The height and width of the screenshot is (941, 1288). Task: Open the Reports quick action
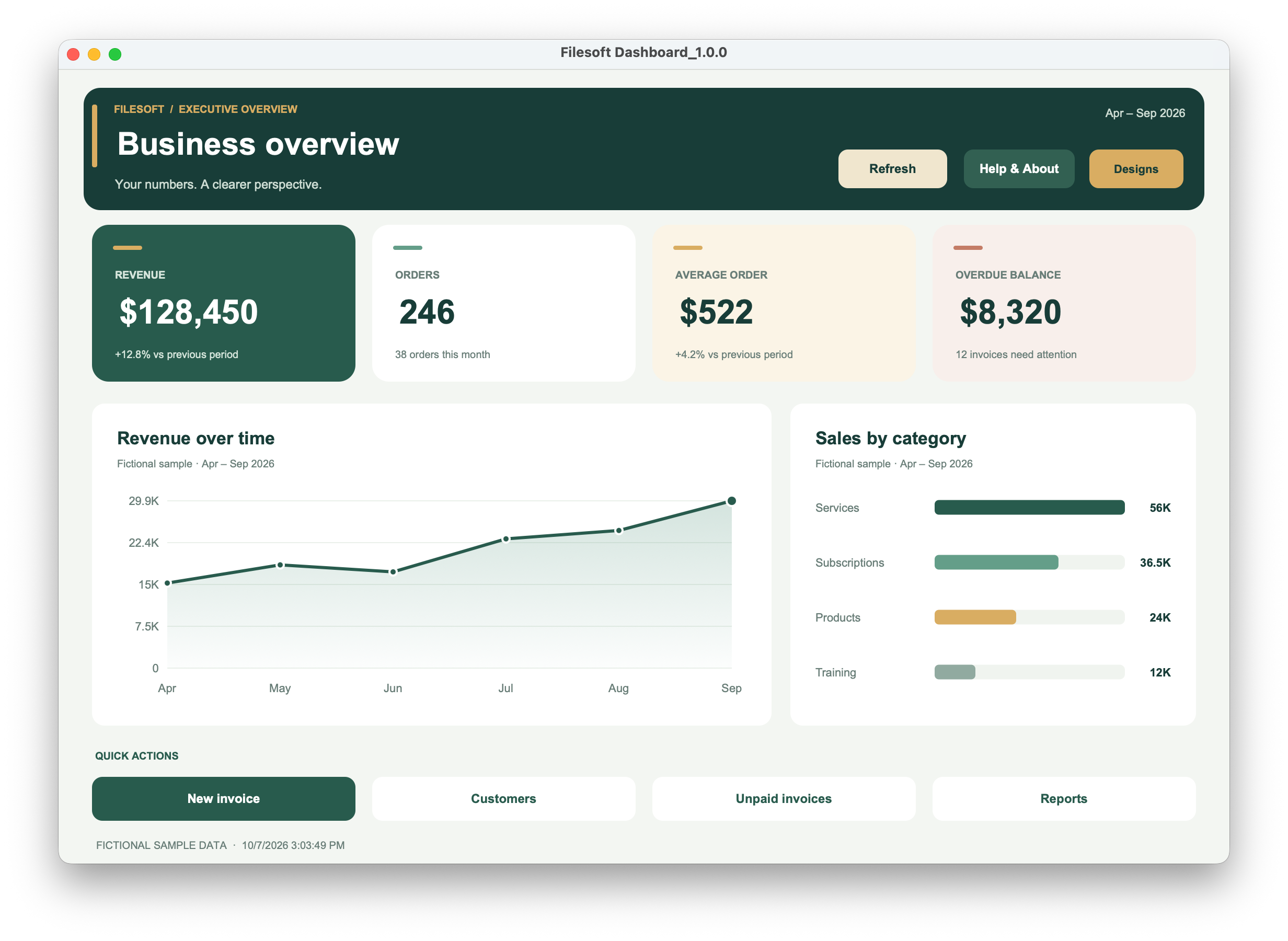pos(1064,799)
